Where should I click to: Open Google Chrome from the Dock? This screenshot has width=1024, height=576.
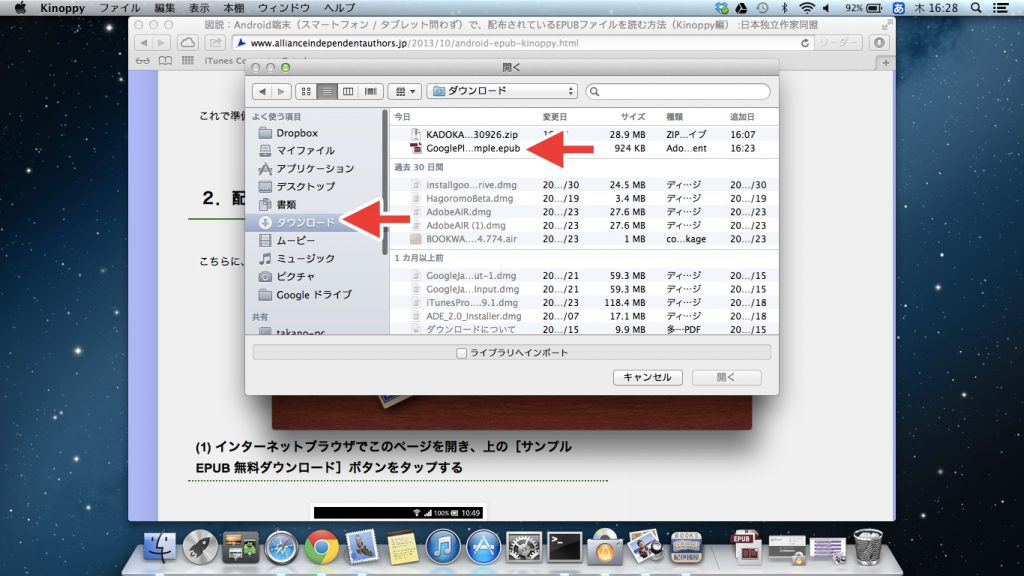click(x=321, y=547)
